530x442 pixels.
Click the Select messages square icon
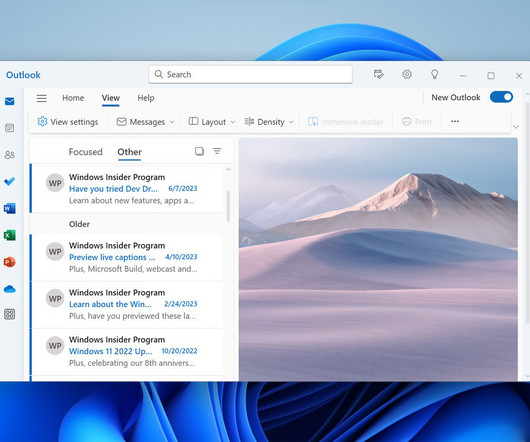pyautogui.click(x=199, y=151)
